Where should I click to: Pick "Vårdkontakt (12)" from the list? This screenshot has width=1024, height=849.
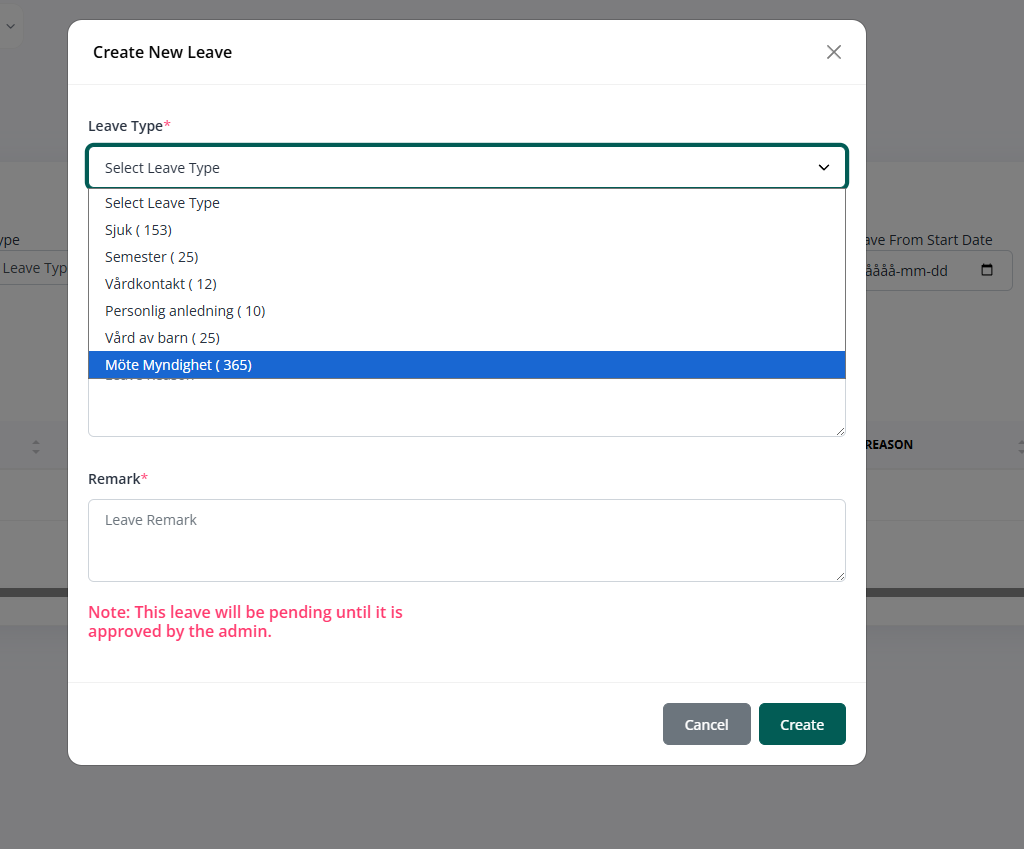pos(160,284)
